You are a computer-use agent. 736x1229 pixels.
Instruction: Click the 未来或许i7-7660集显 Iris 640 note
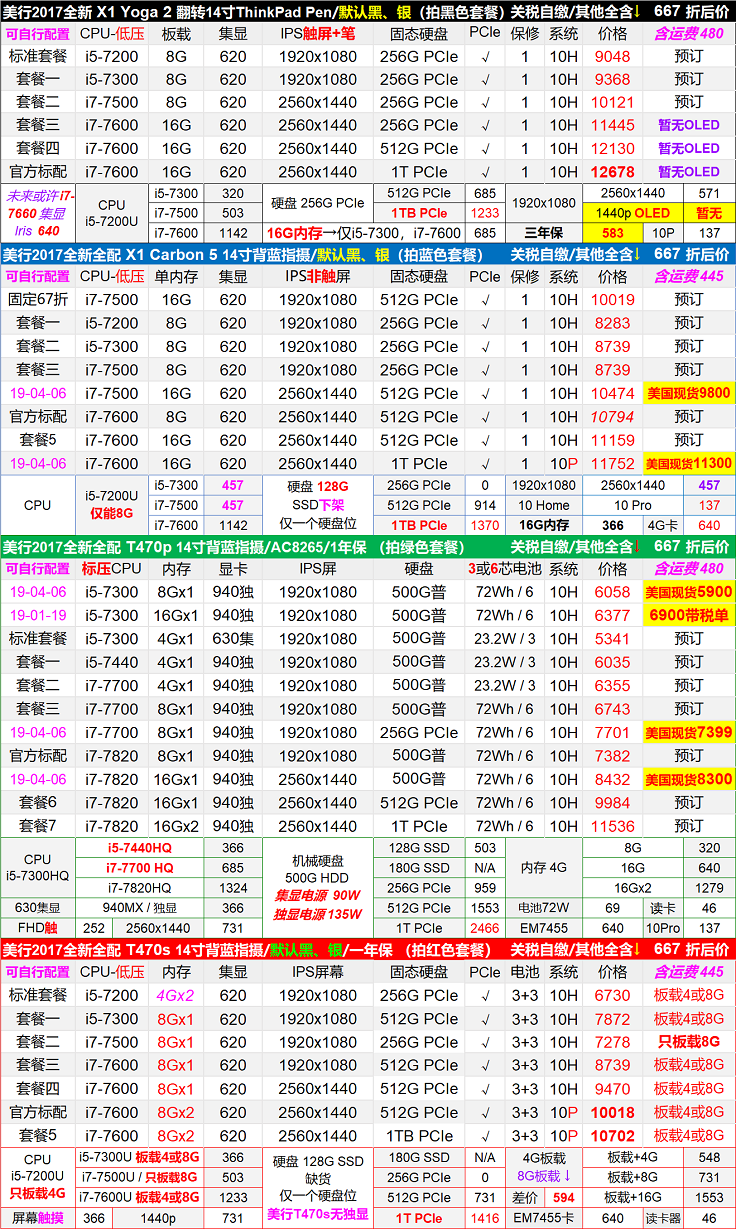click(39, 213)
